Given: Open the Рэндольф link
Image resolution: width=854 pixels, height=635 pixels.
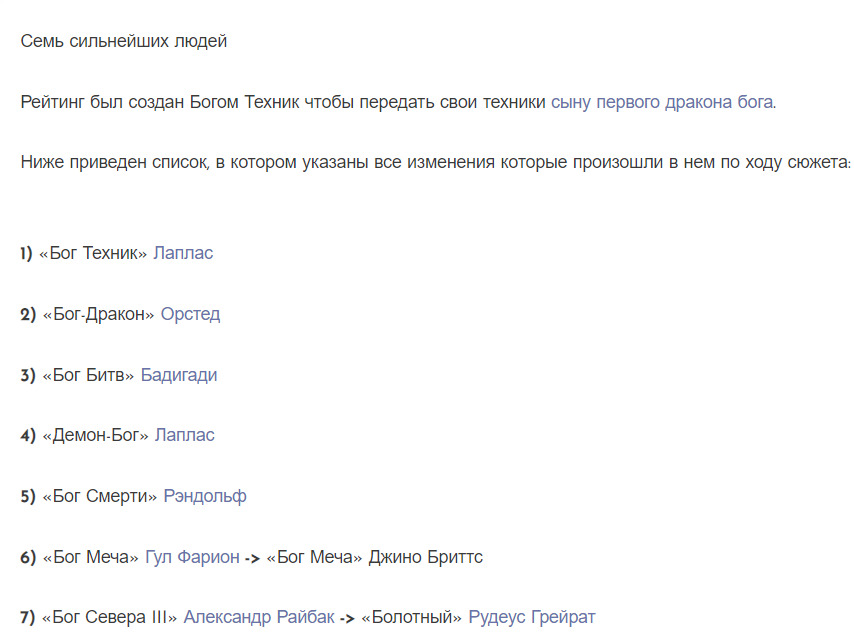Looking at the screenshot, I should point(204,496).
